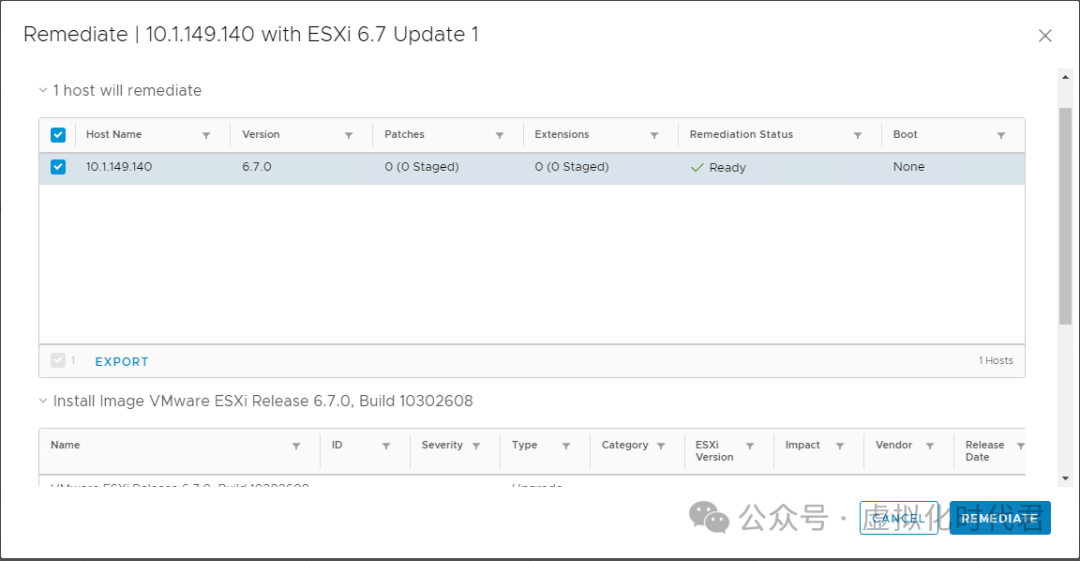Click the EXPORT link
The width and height of the screenshot is (1080, 561).
tap(122, 362)
